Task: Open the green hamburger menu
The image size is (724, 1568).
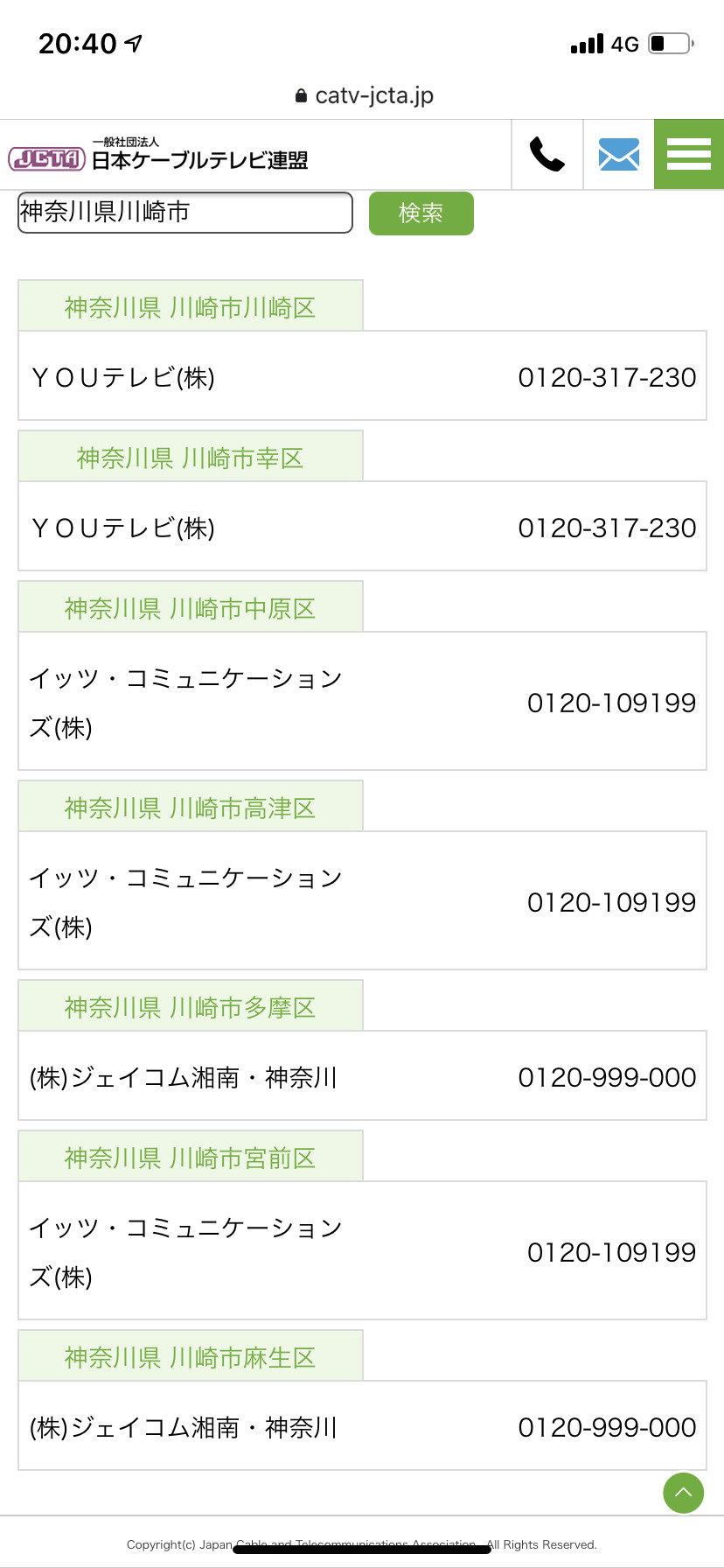Action: pos(689,155)
